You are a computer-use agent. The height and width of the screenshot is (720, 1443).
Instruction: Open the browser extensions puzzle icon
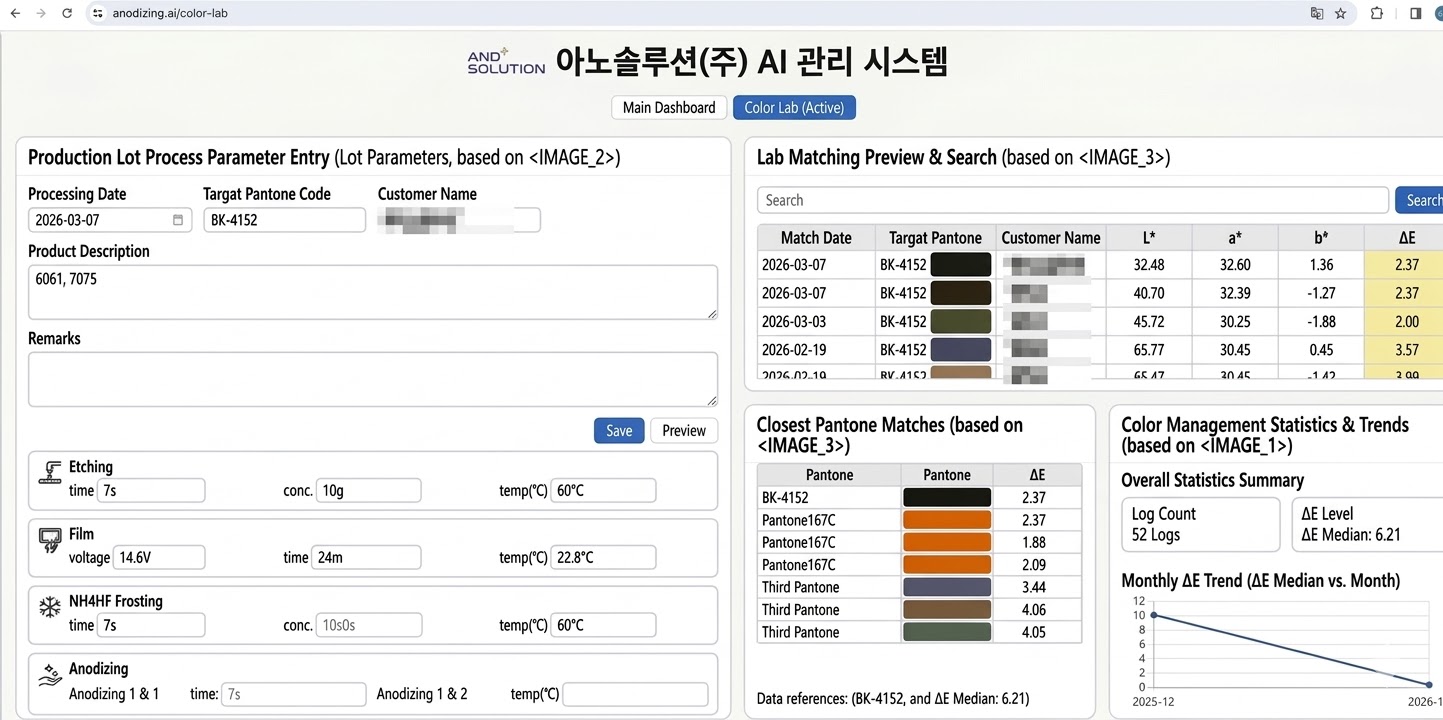pyautogui.click(x=1377, y=14)
